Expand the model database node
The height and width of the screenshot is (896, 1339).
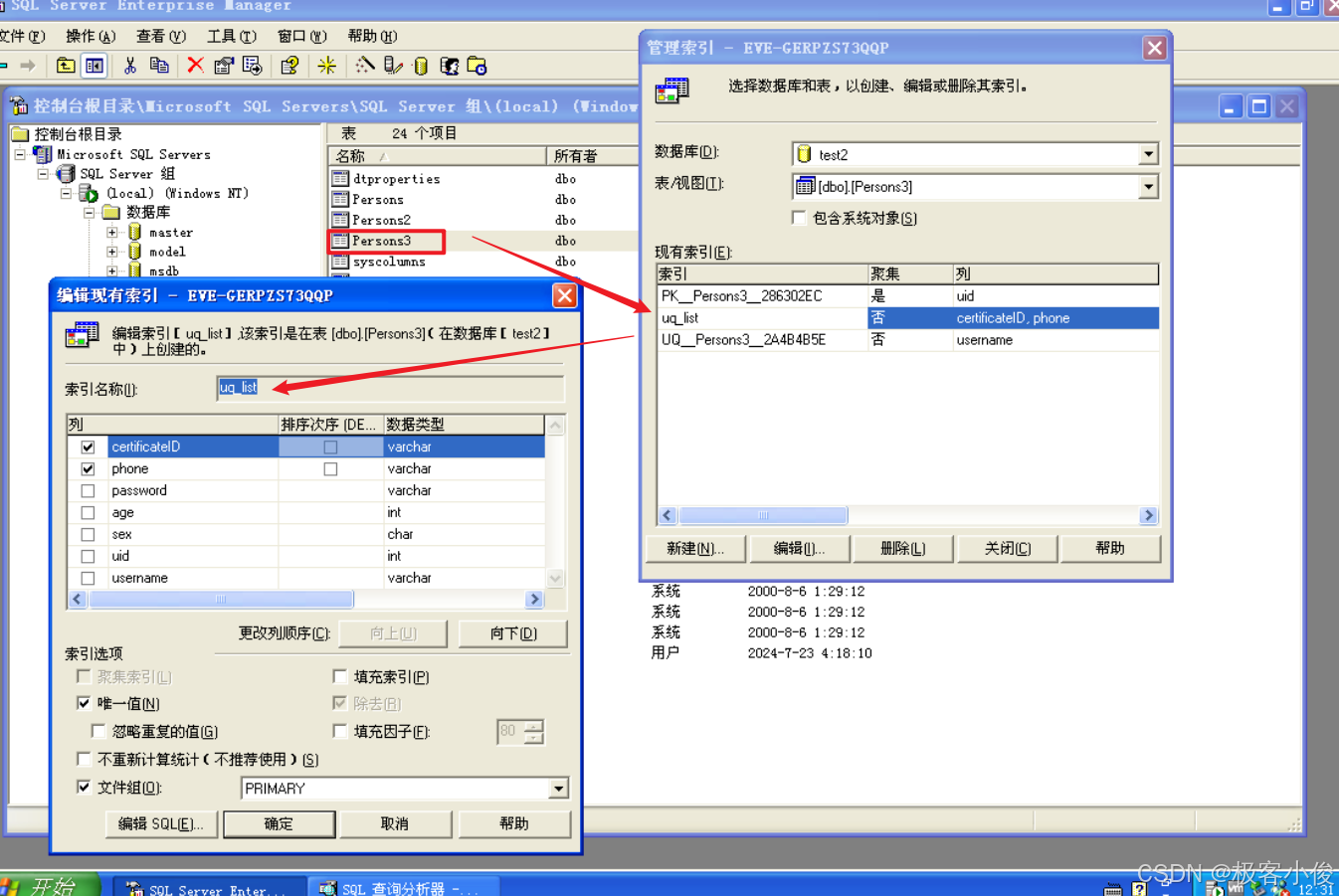coord(111,252)
